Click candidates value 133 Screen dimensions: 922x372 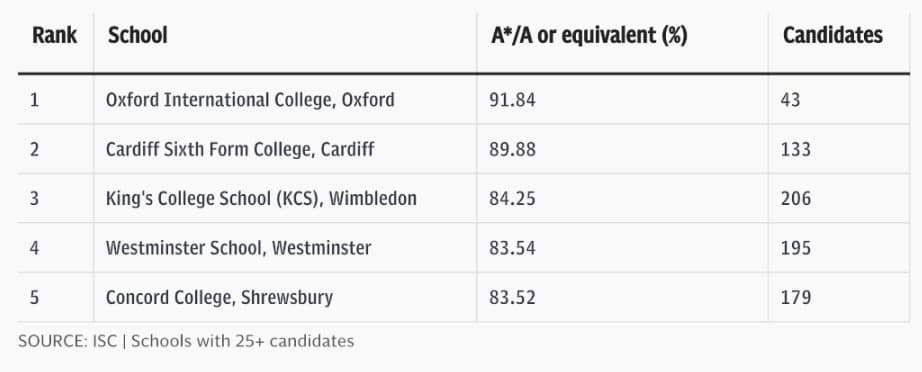[x=796, y=149]
